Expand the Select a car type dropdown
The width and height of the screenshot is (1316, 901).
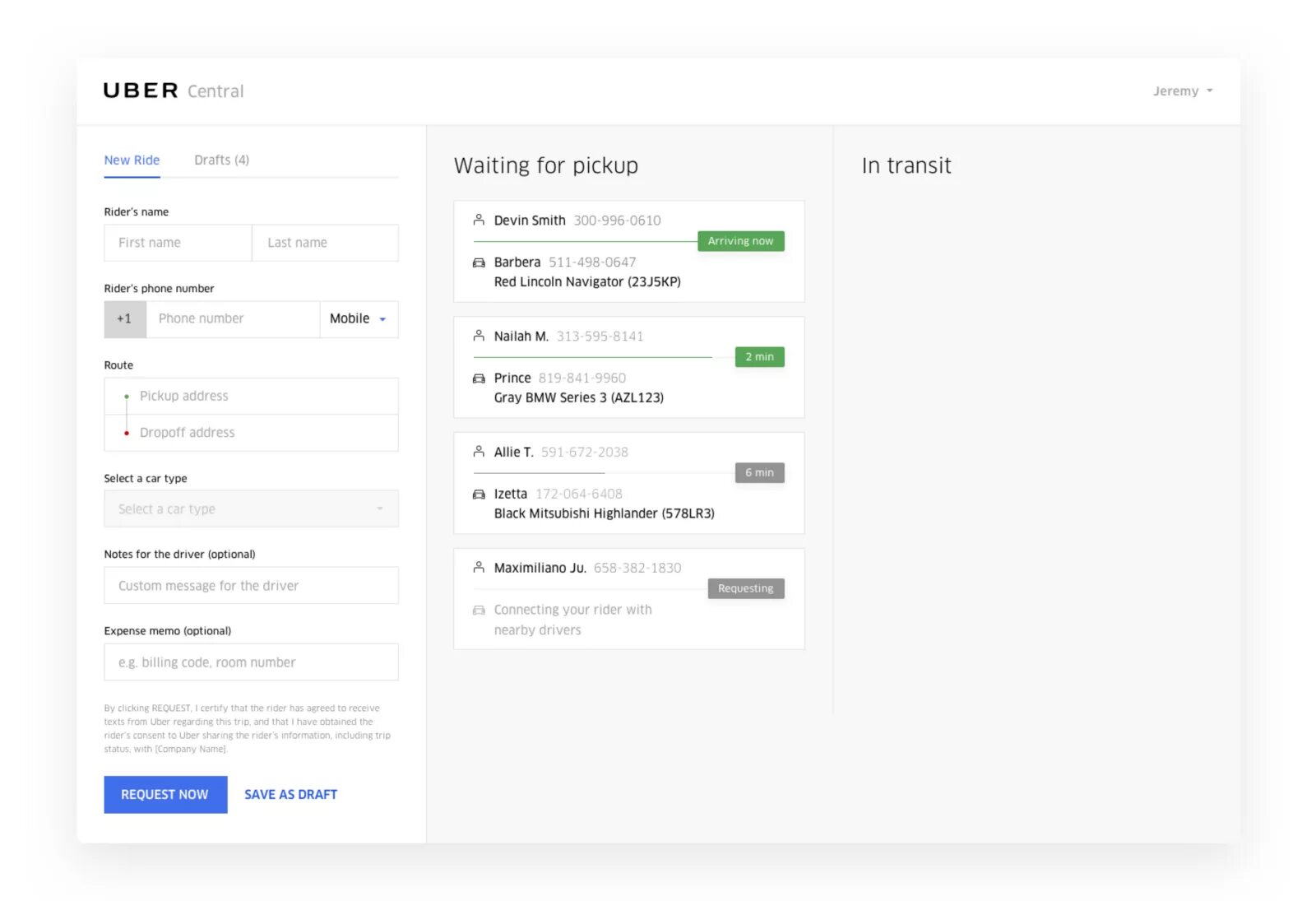coord(251,509)
